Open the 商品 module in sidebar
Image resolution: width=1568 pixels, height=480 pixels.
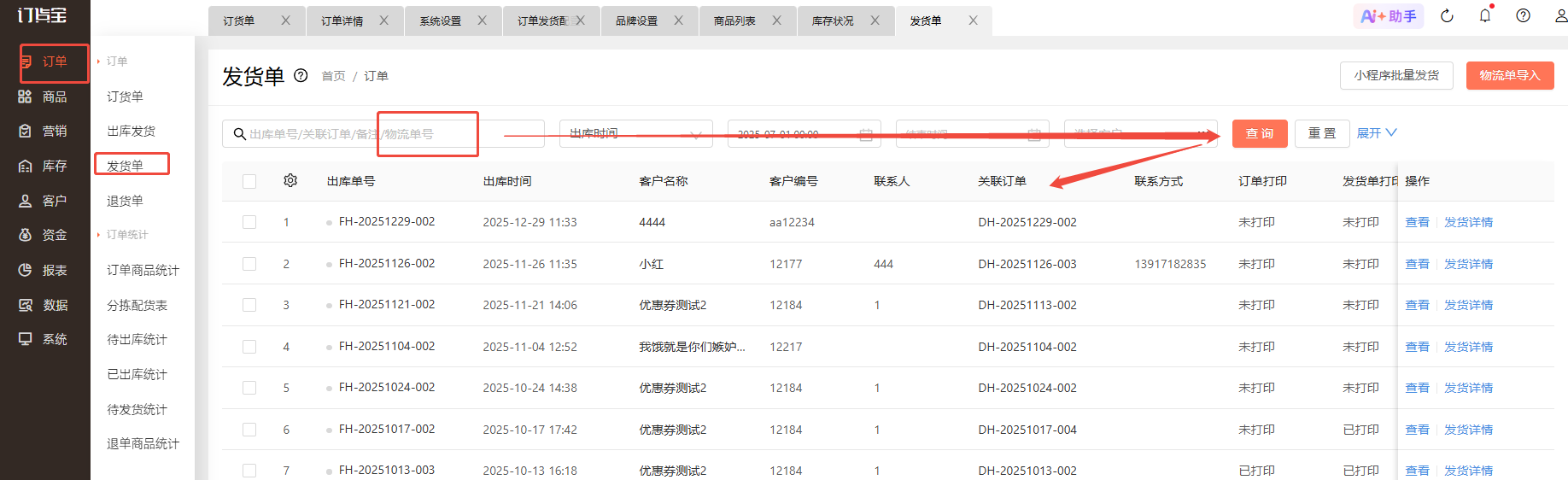[43, 97]
